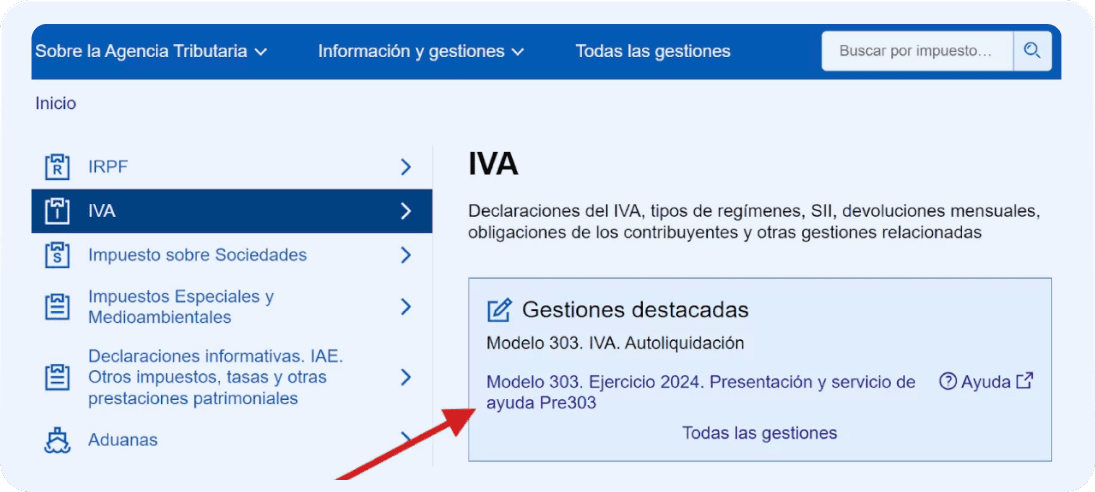Expand the IRPF row chevron

click(x=406, y=167)
